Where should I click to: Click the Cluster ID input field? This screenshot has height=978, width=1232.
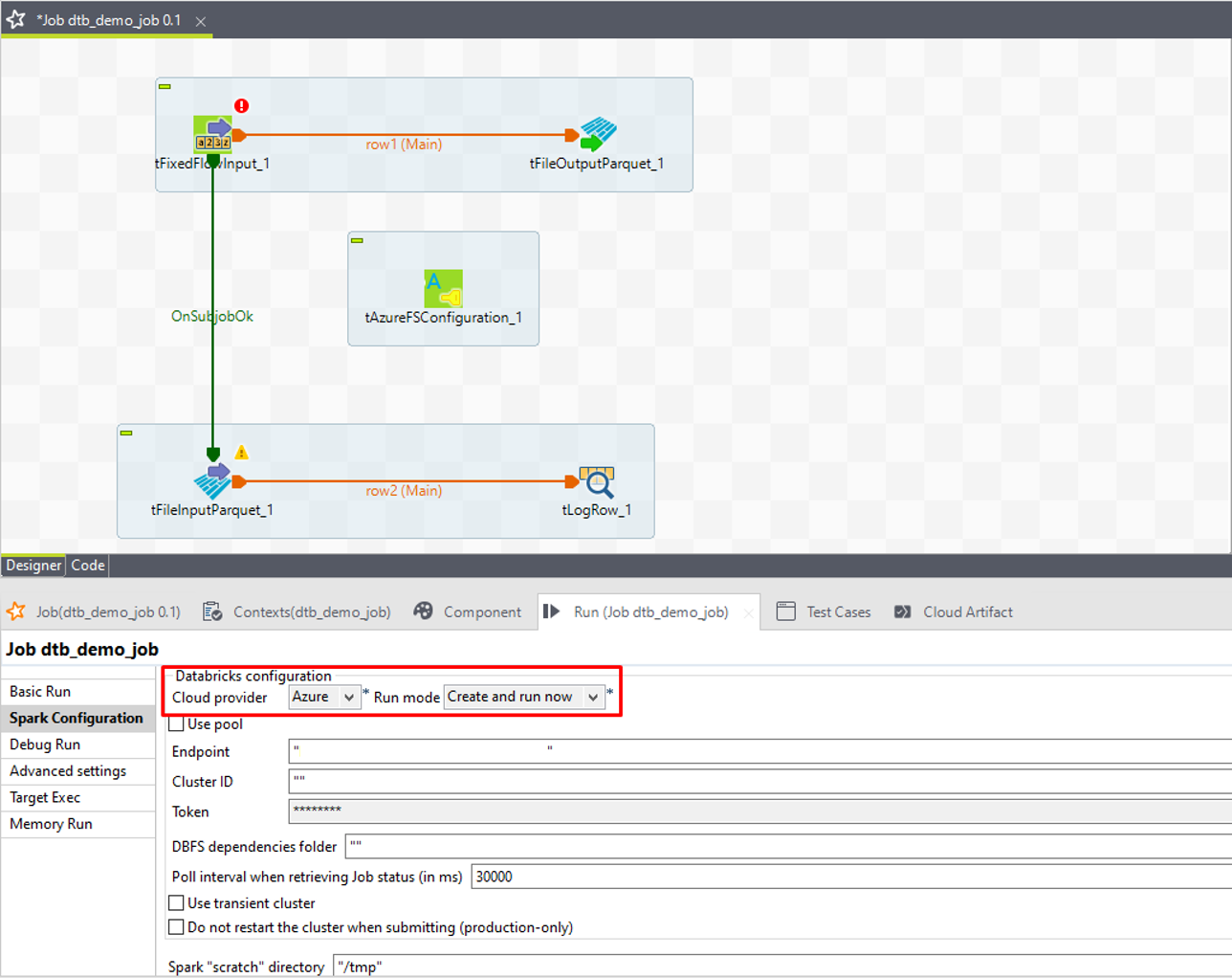[x=759, y=782]
